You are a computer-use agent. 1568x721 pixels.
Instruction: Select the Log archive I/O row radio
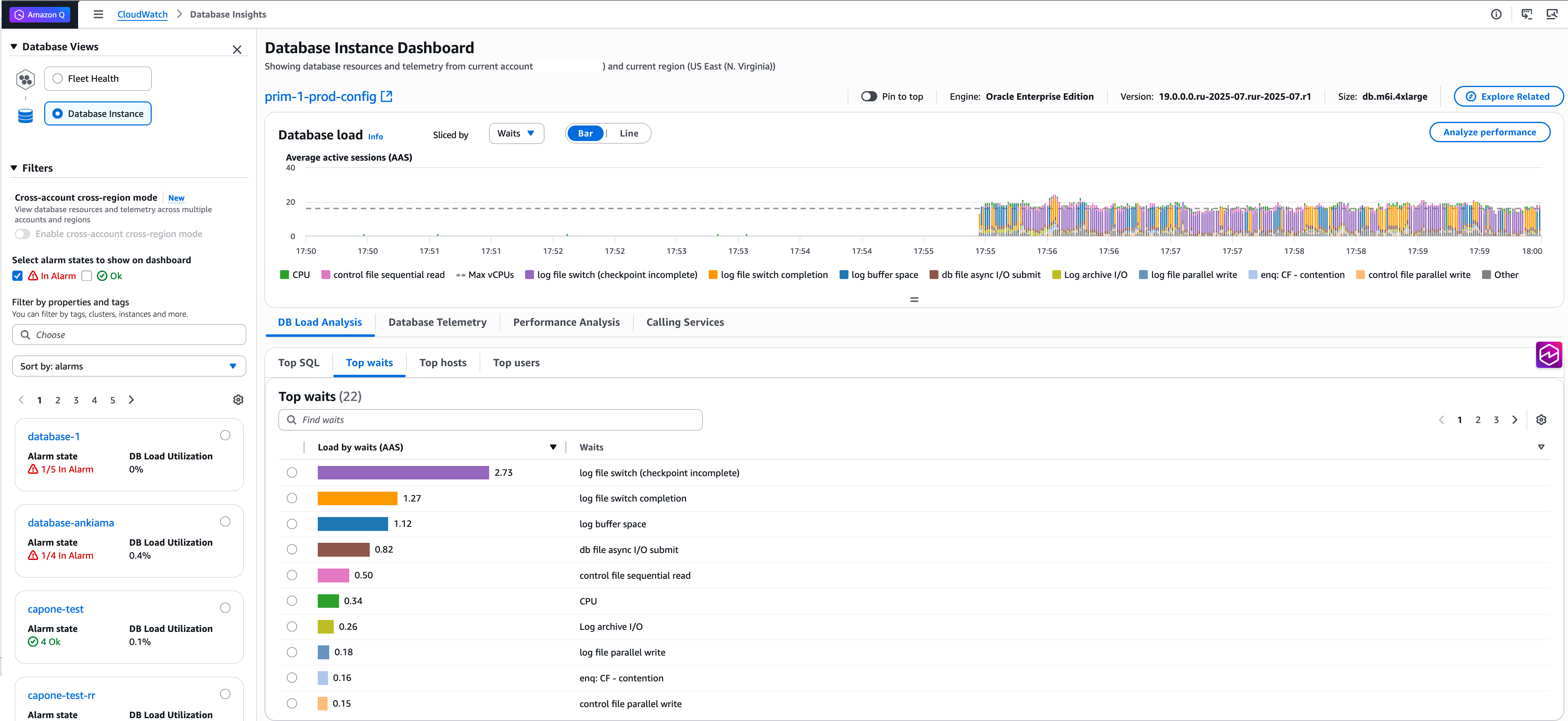pos(292,627)
